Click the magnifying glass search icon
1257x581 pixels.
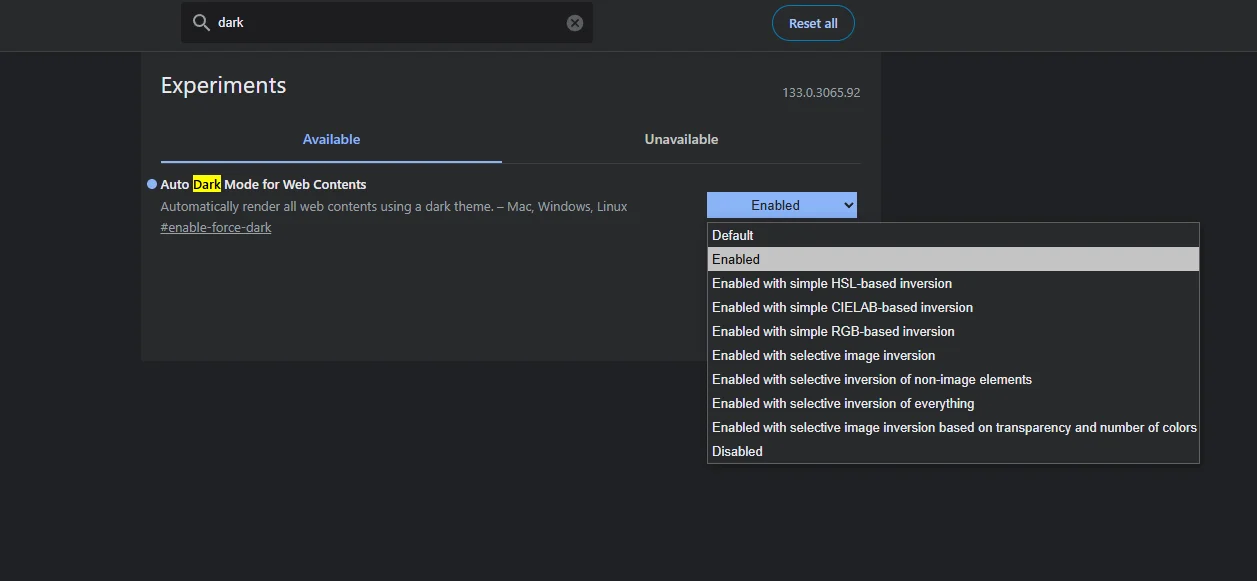point(201,23)
